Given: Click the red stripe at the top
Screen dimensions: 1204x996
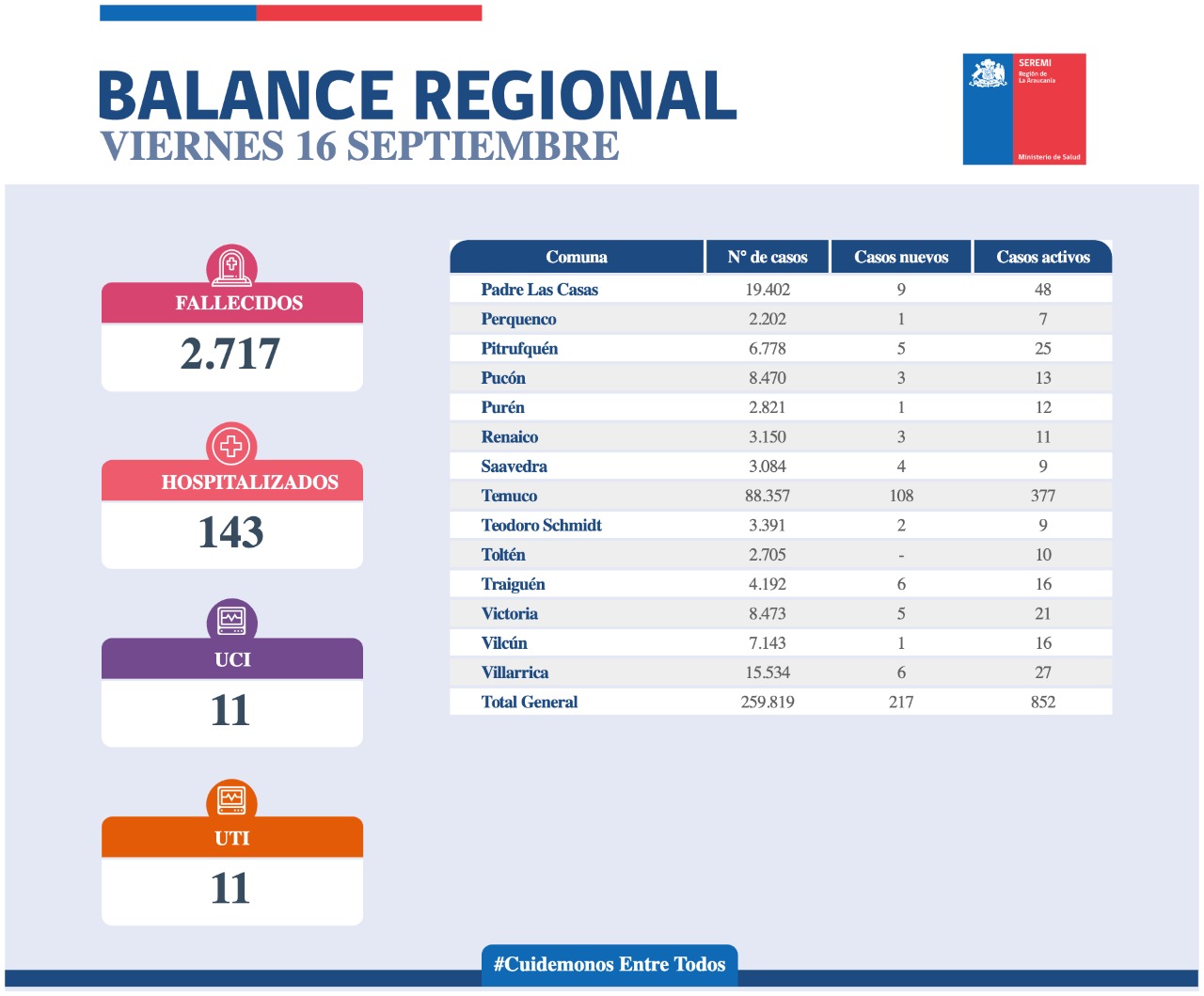Looking at the screenshot, I should click(368, 13).
